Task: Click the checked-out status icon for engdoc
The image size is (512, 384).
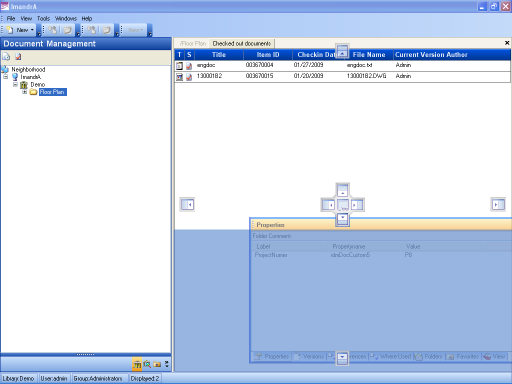Action: point(189,66)
